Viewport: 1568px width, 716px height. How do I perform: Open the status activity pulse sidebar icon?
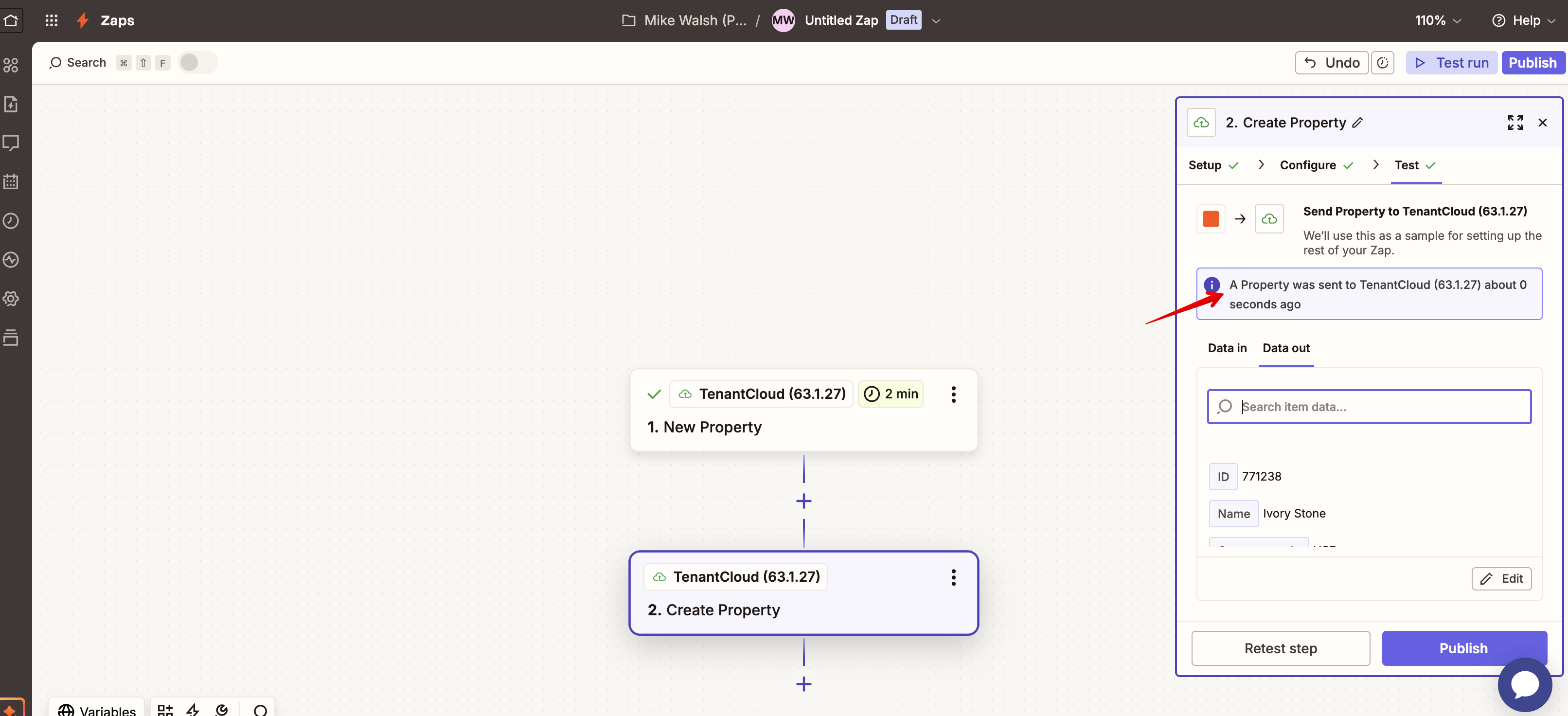point(11,259)
